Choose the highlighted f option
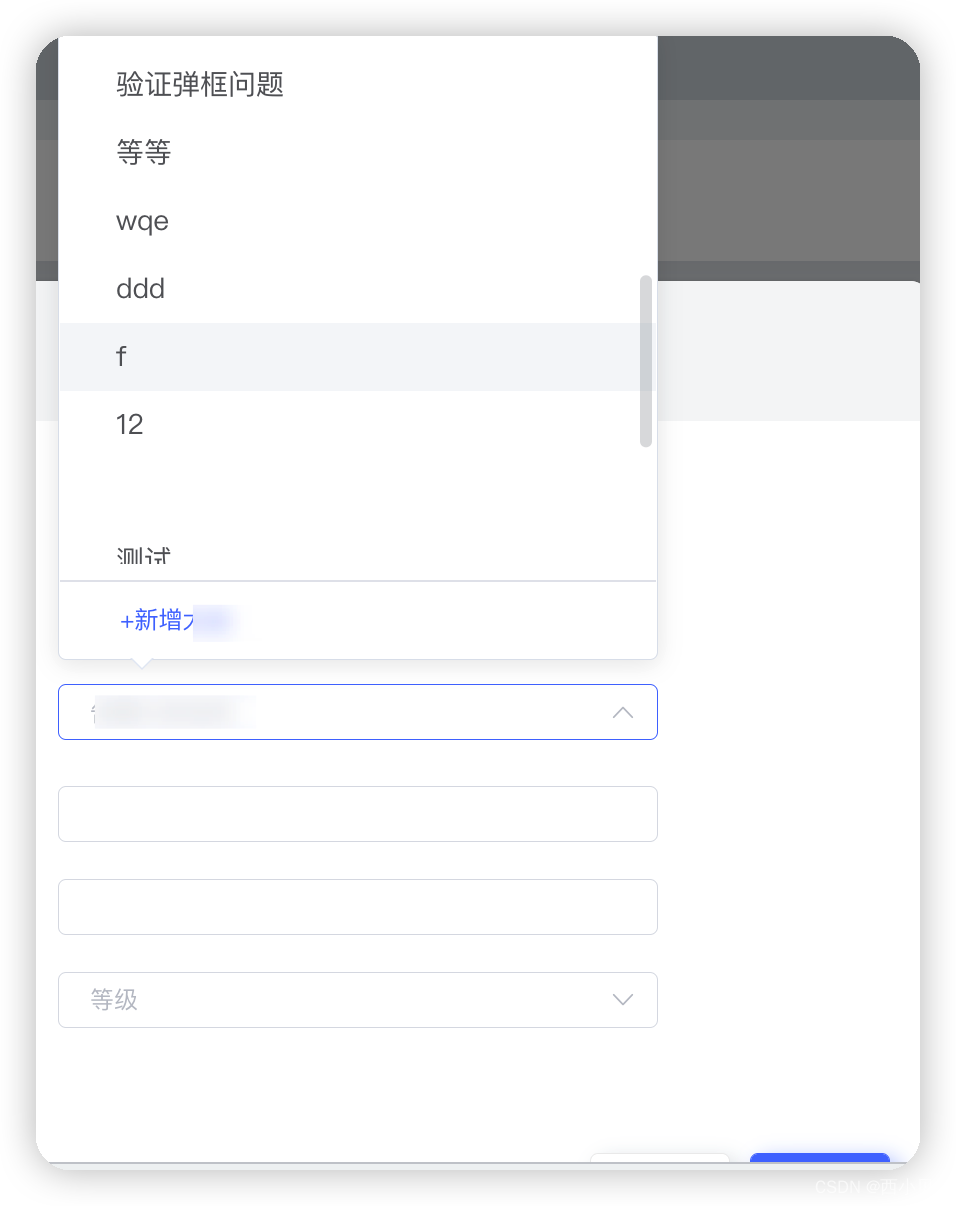Viewport: 956px width, 1206px height. click(358, 357)
